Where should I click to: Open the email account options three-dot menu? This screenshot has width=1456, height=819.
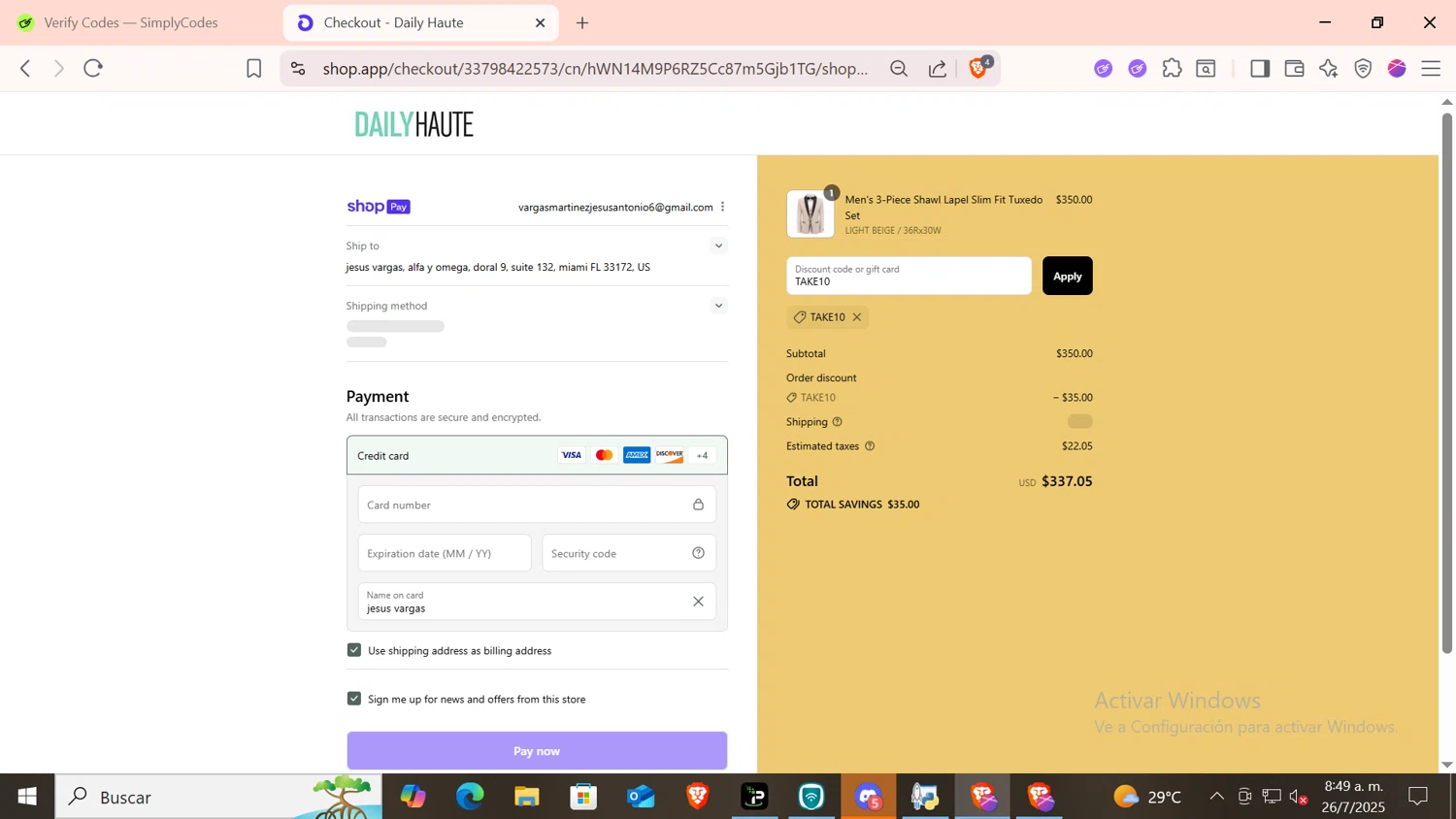pyautogui.click(x=723, y=207)
